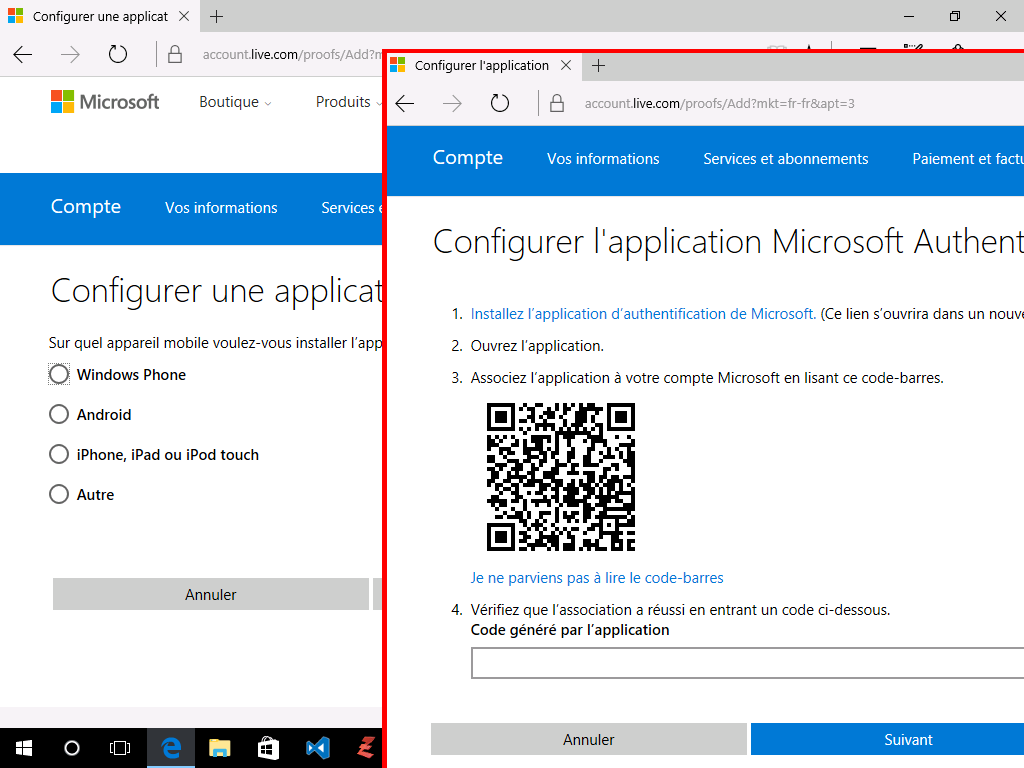The width and height of the screenshot is (1024, 768).
Task: Click forward arrow in background browser window
Action: click(70, 54)
